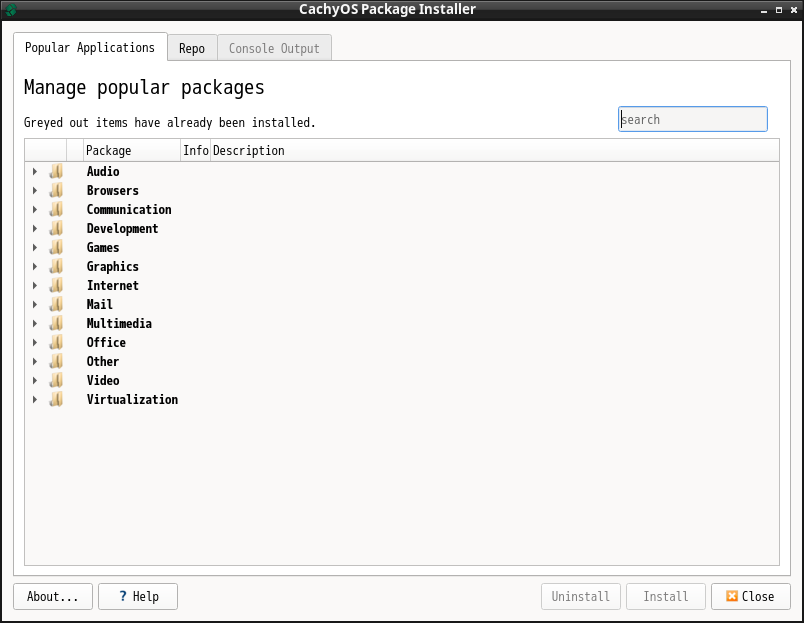
Task: Click the Virtualization folder icon
Action: click(56, 400)
